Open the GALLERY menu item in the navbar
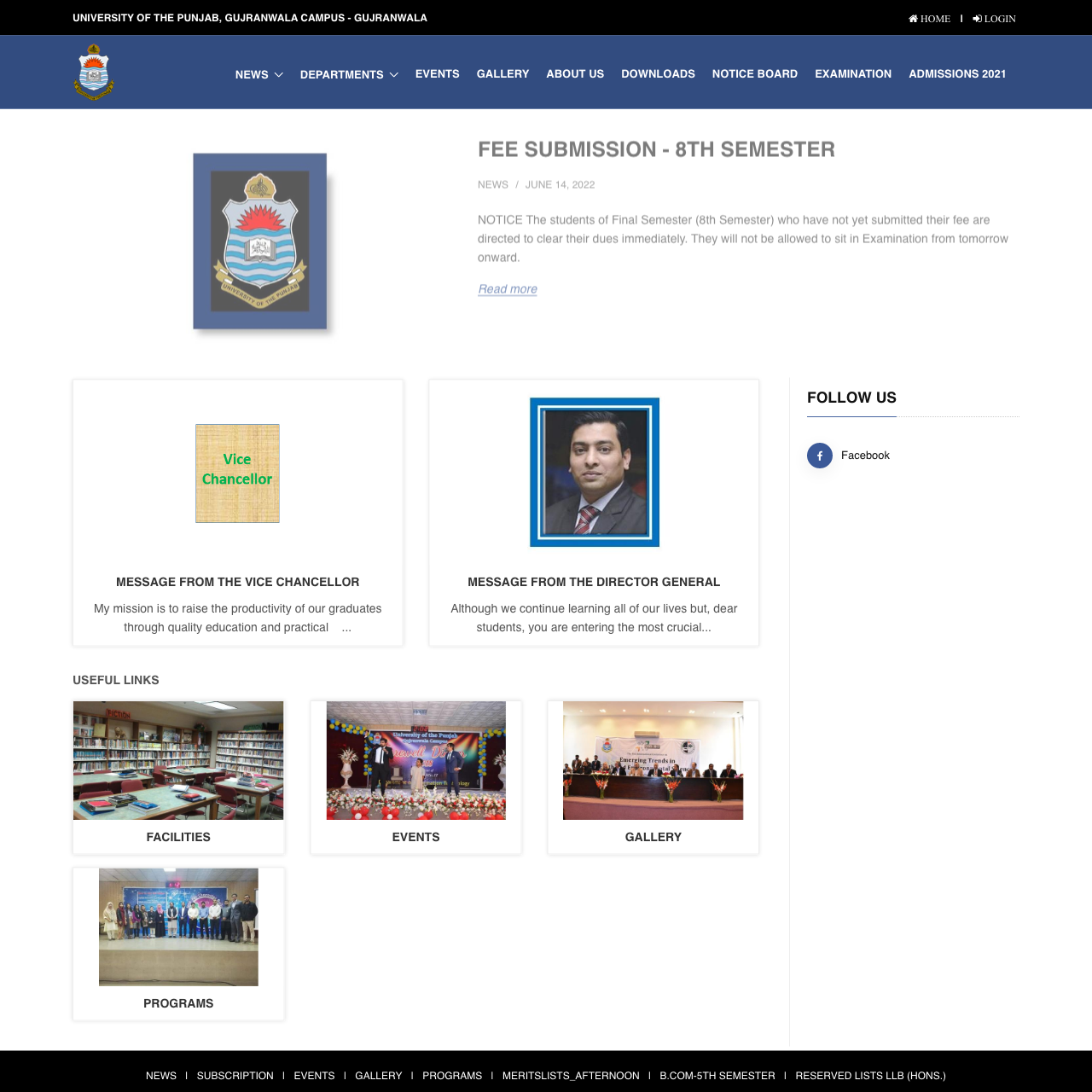 click(x=502, y=74)
